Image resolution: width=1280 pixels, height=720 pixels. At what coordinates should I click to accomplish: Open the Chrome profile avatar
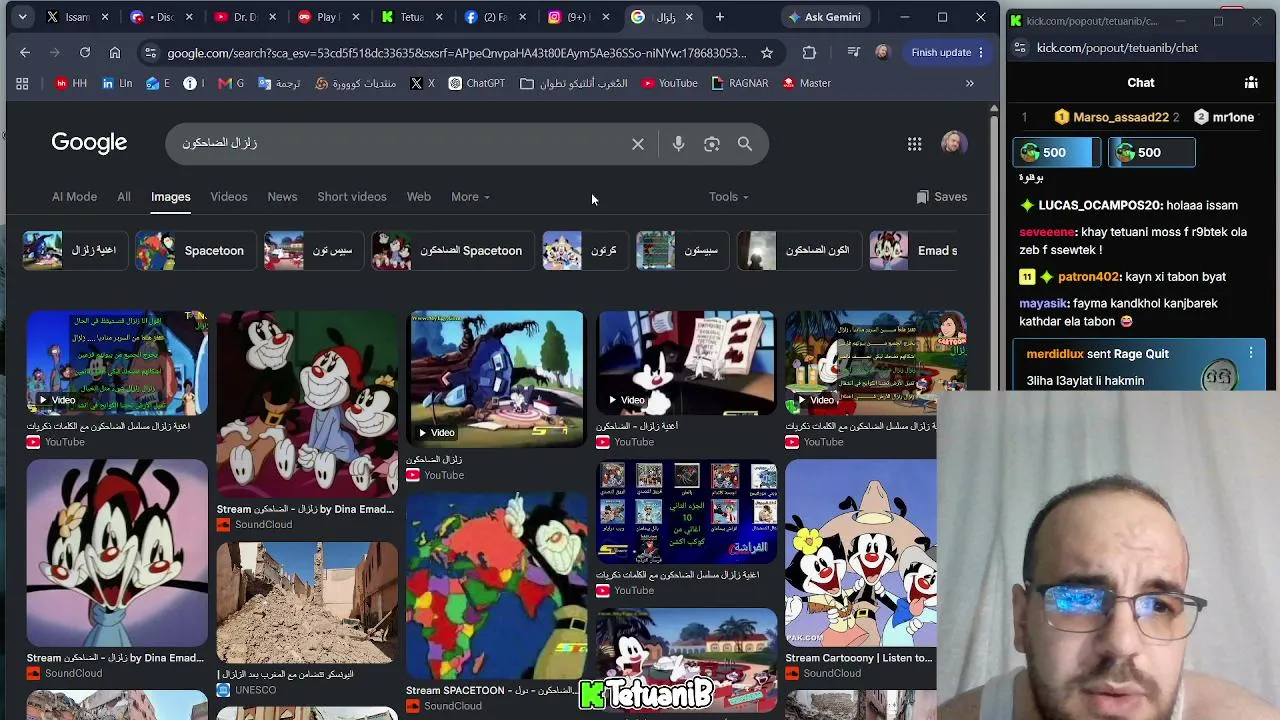[882, 52]
